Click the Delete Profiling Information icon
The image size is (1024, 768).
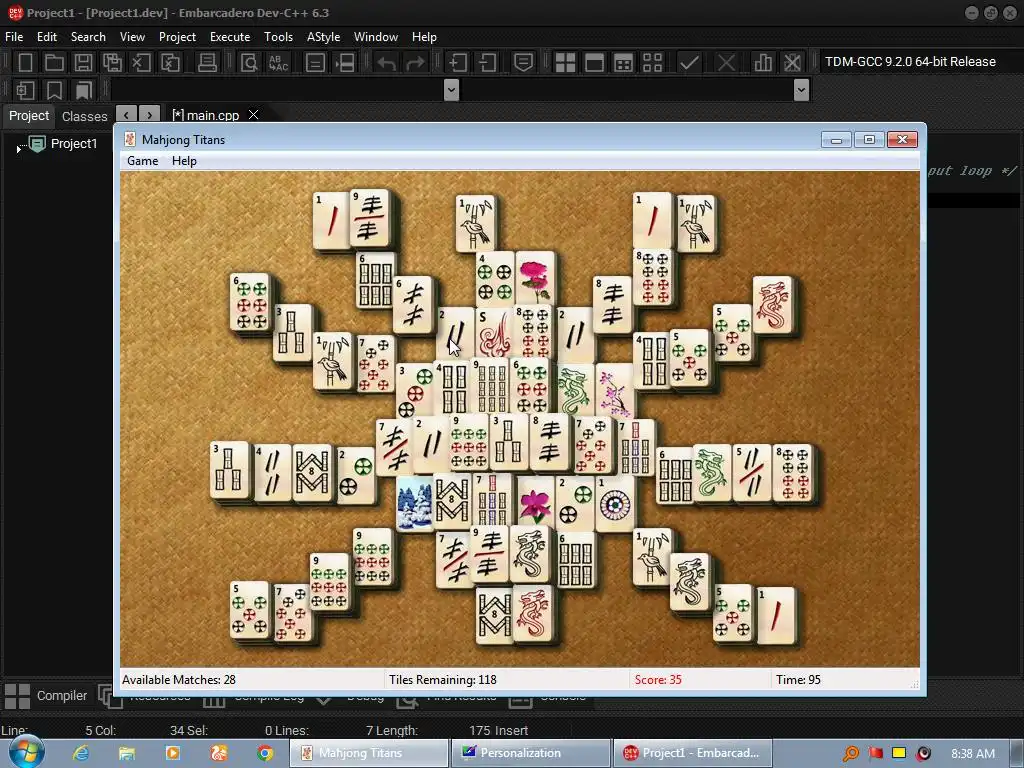coord(792,63)
